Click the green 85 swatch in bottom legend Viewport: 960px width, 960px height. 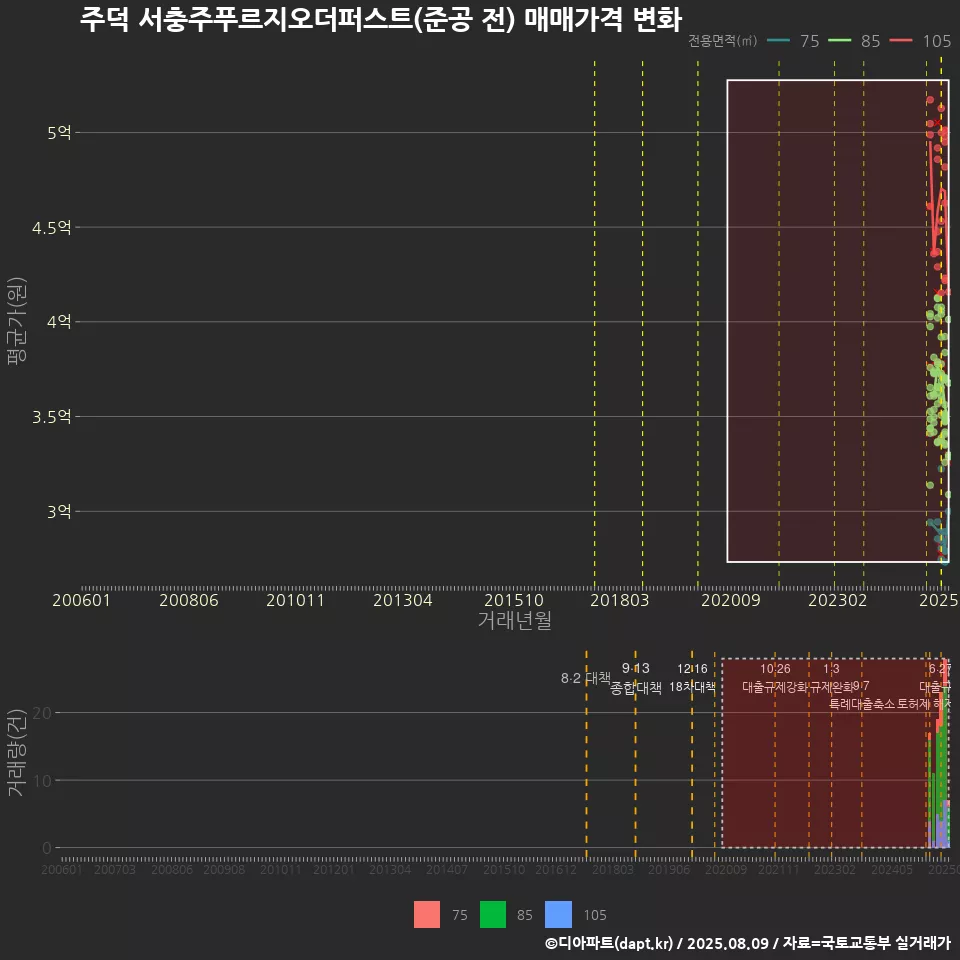click(x=493, y=915)
